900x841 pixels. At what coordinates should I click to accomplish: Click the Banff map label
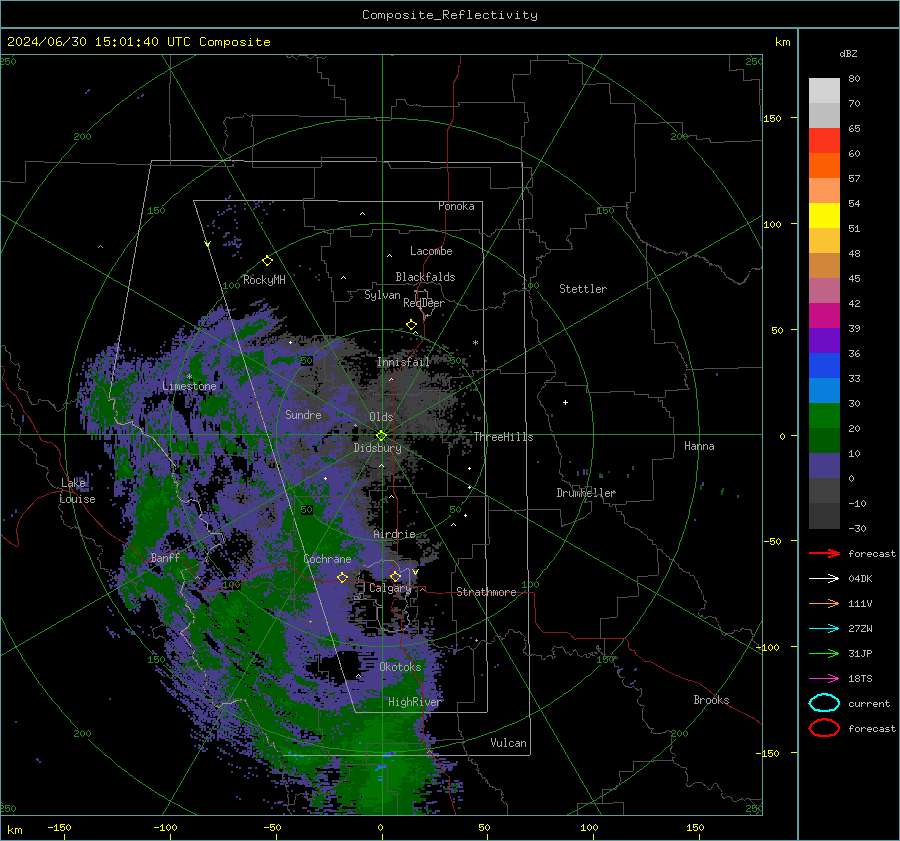click(165, 557)
